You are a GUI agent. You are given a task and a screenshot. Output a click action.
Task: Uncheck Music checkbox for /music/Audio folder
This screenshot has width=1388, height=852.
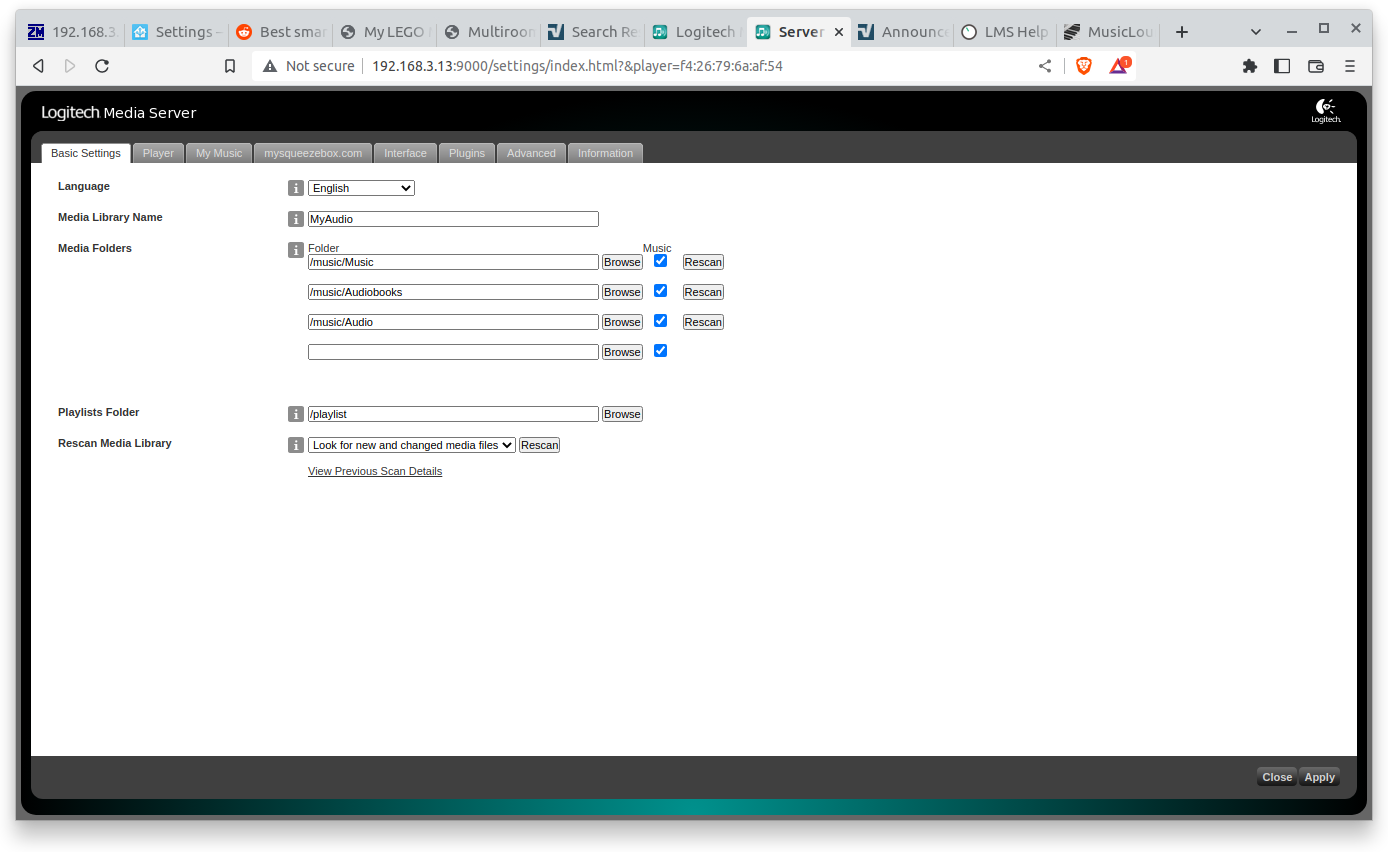660,321
